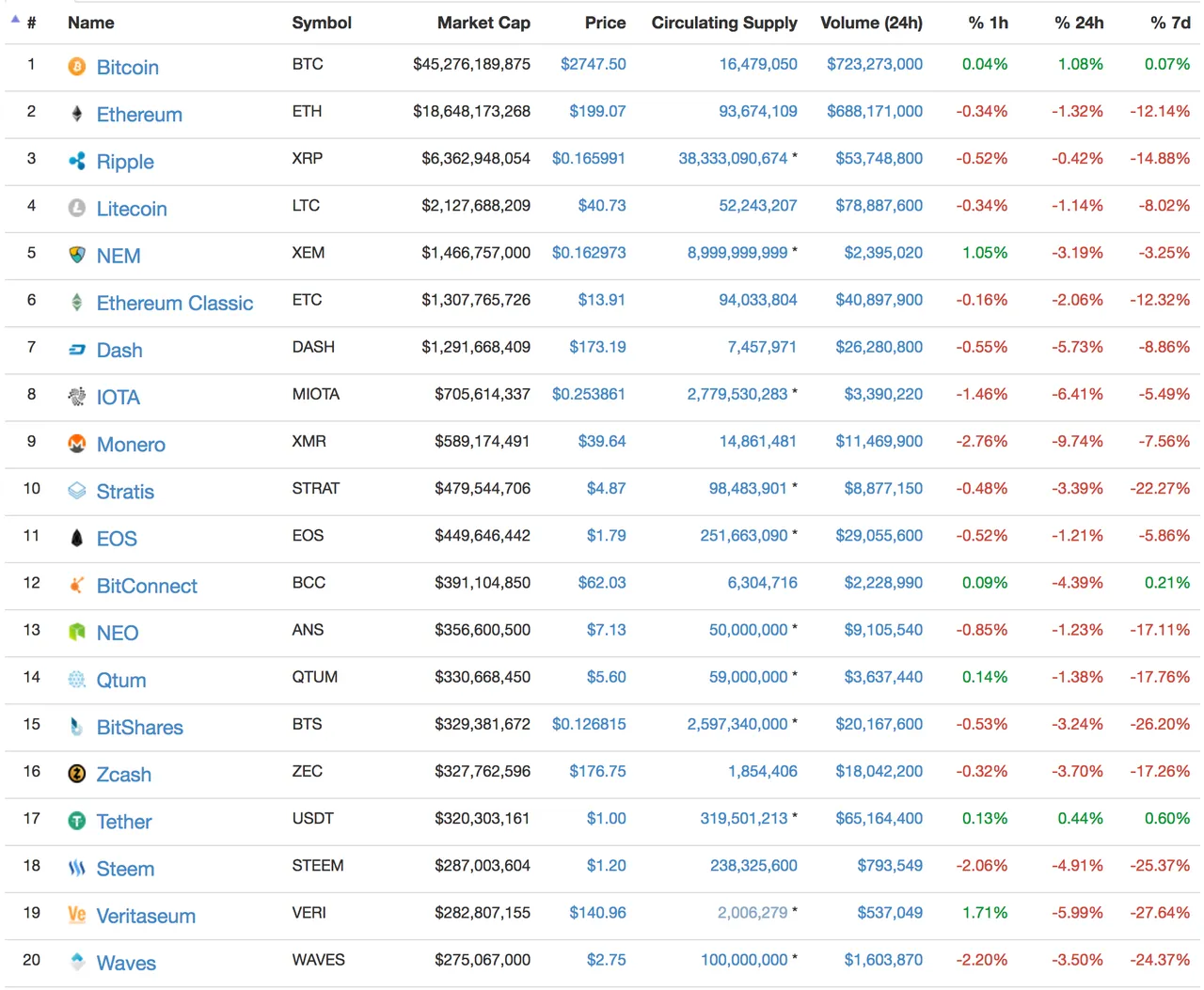This screenshot has width=1204, height=990.
Task: Open the Bitcoin name link
Action: [x=128, y=68]
